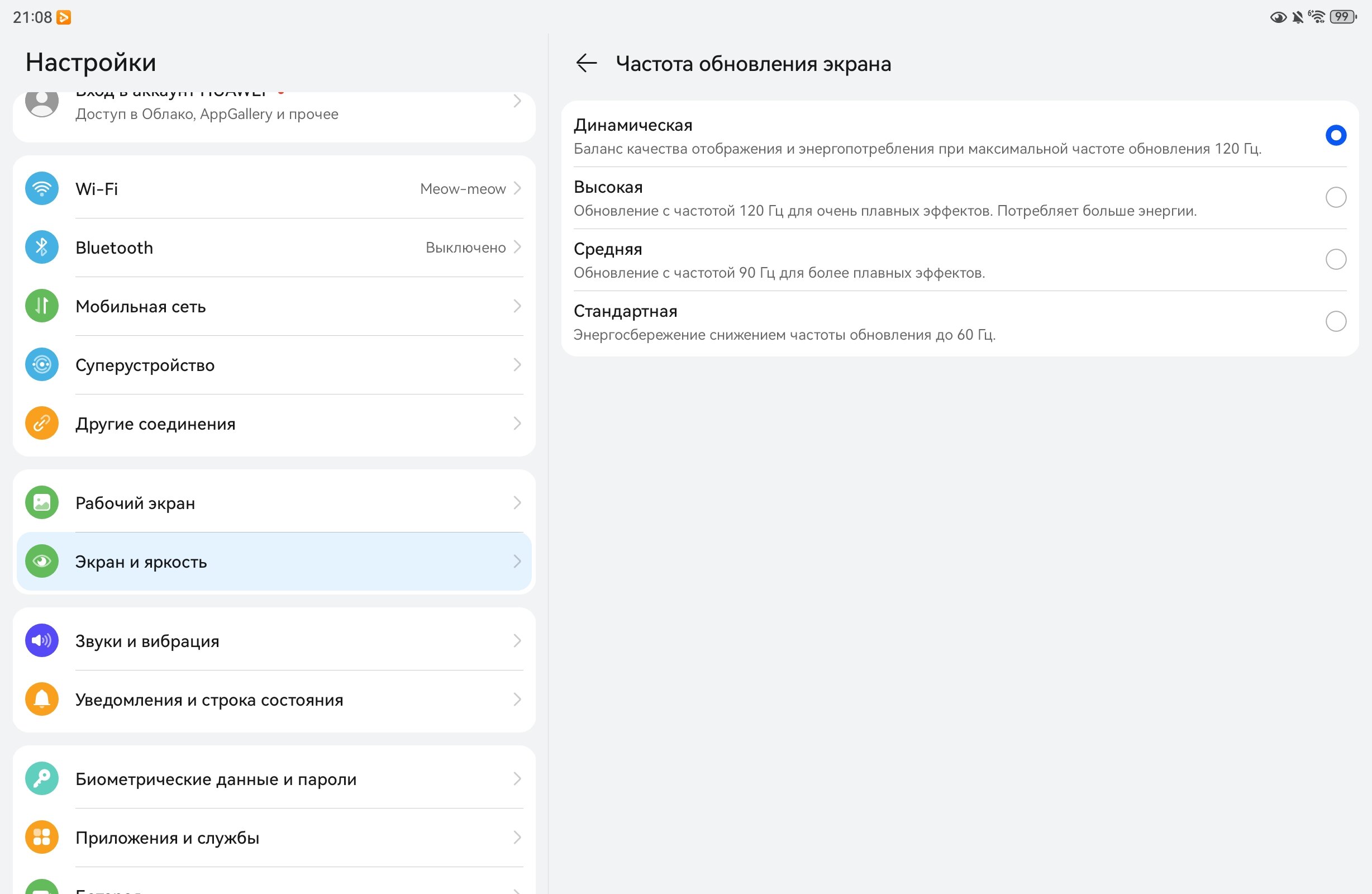Expand the Рабочий экран chevron
Image resolution: width=1372 pixels, height=894 pixels.
517,503
